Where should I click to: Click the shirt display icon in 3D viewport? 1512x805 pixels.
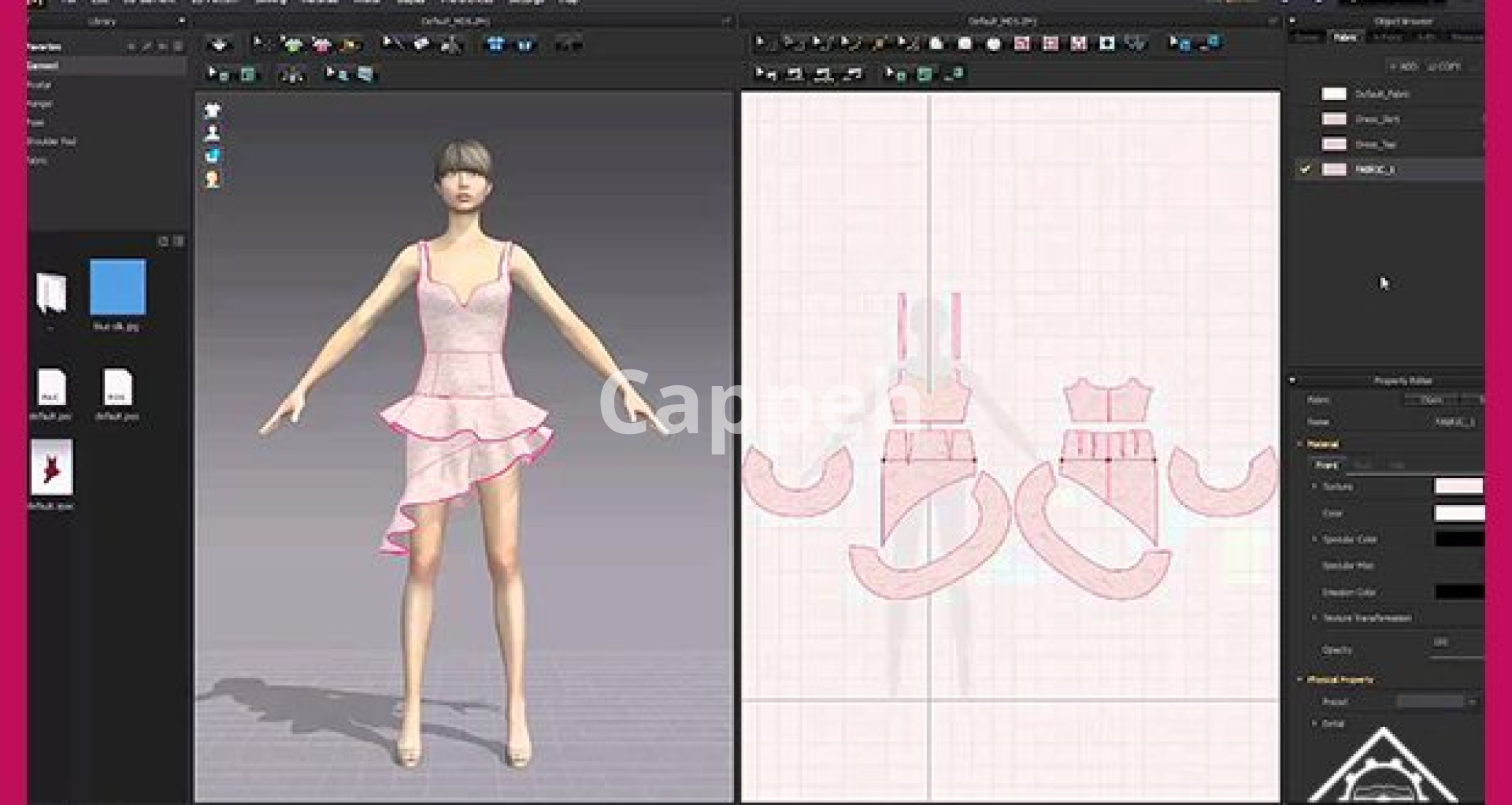pyautogui.click(x=212, y=111)
